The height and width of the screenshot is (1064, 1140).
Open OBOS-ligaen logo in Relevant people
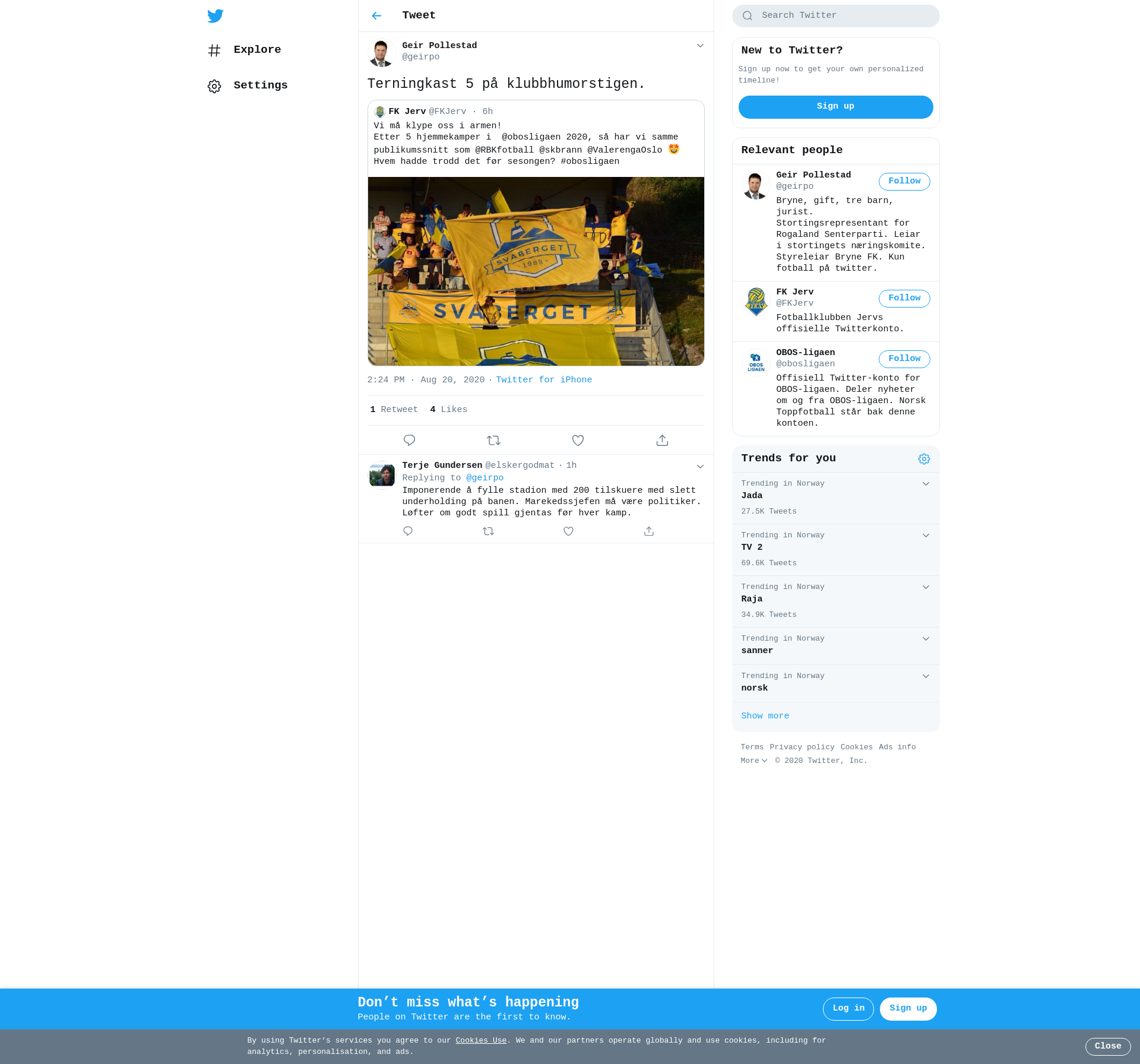756,362
